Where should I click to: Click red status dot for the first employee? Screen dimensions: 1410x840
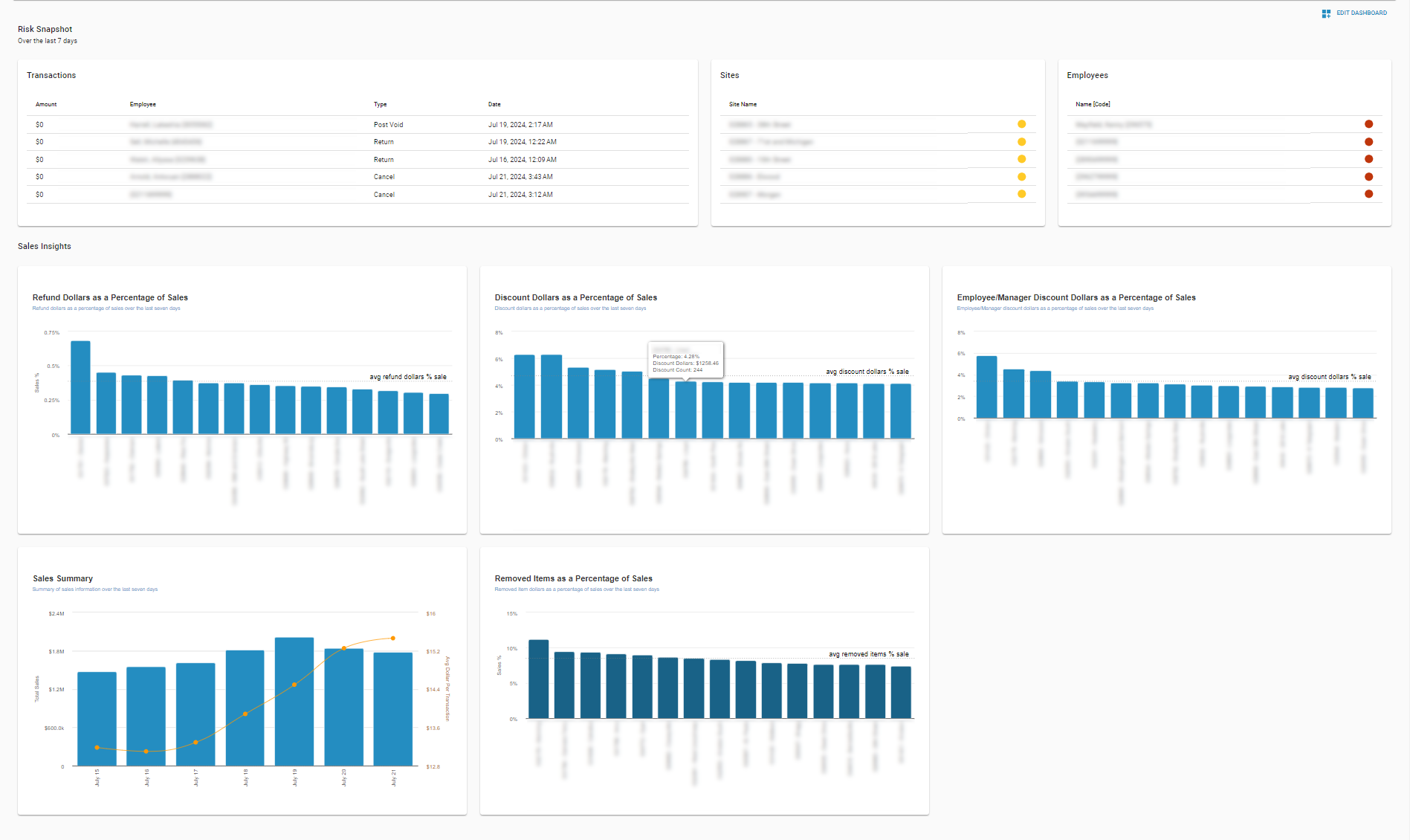tap(1369, 124)
